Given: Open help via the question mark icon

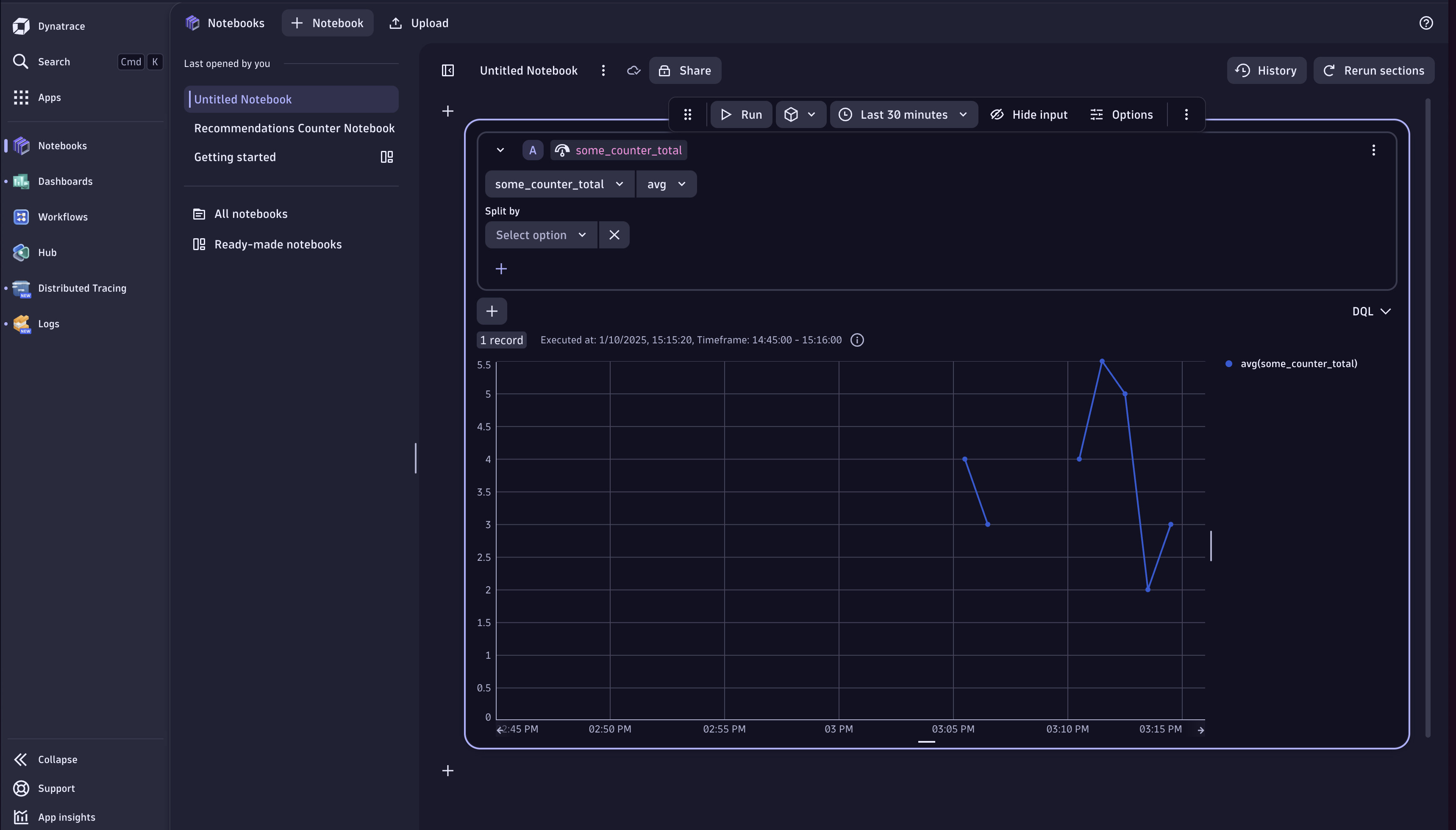Looking at the screenshot, I should [1426, 23].
